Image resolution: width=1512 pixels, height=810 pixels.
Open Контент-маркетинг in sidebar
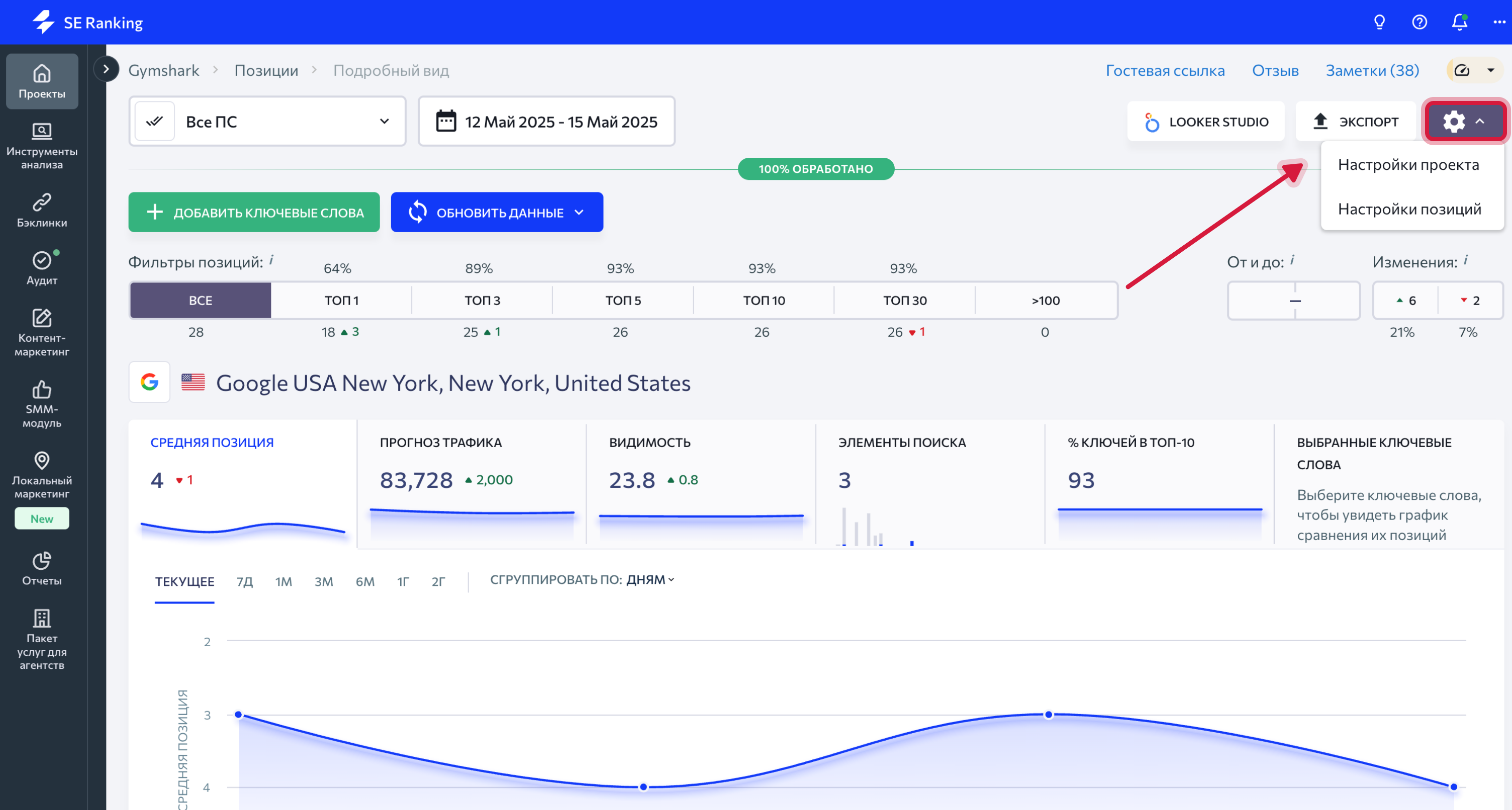point(42,333)
